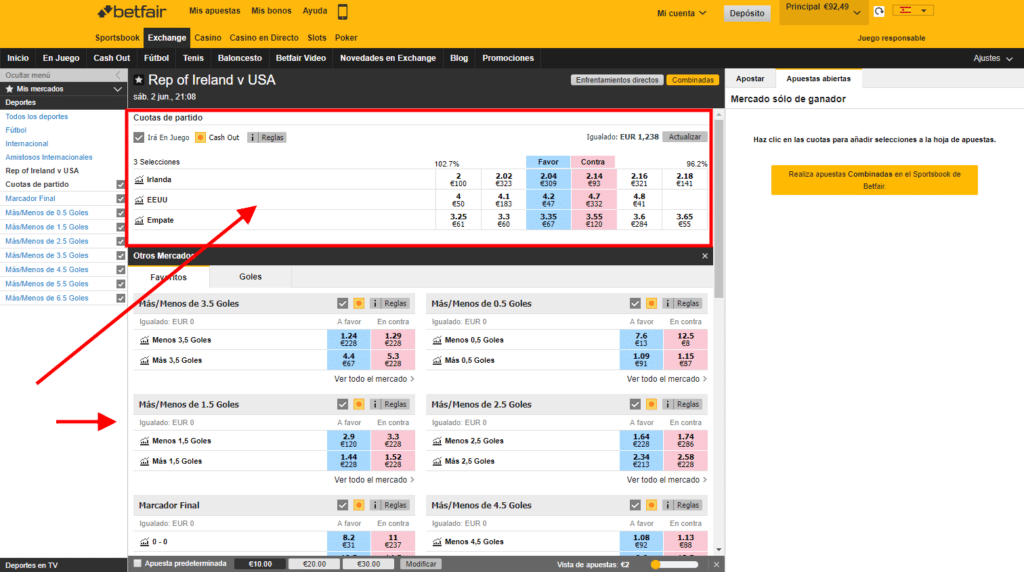Open chart icon for Más 2,5 Goles
This screenshot has width=1024, height=572.
click(x=437, y=462)
